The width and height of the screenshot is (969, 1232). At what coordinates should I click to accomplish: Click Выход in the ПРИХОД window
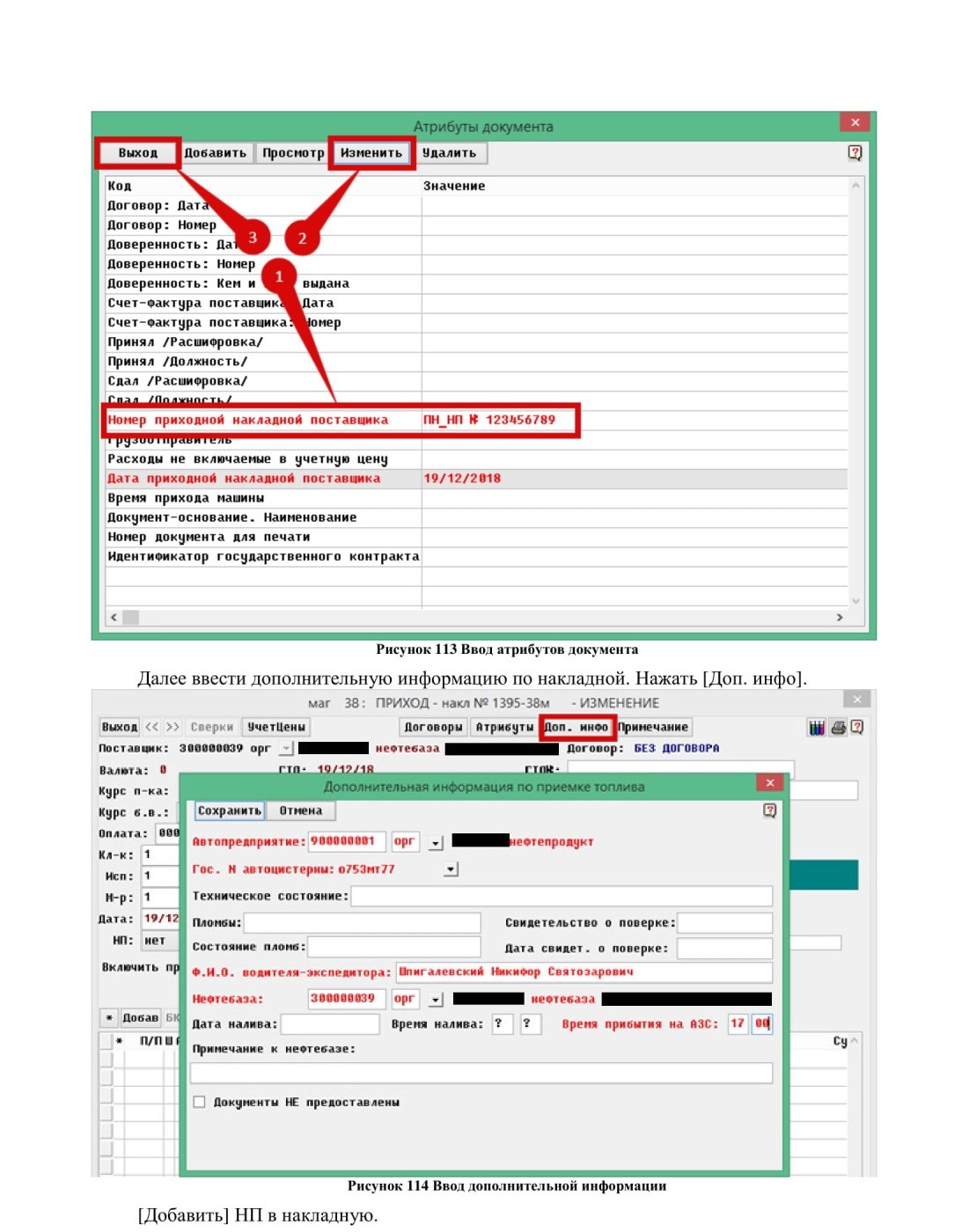pyautogui.click(x=119, y=727)
